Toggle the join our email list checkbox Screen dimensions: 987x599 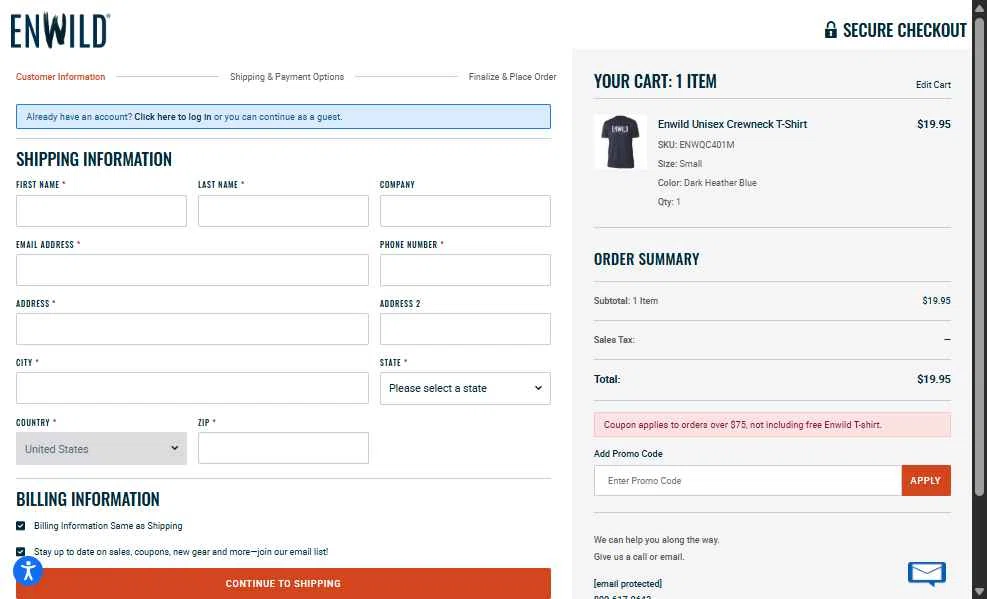click(x=21, y=551)
